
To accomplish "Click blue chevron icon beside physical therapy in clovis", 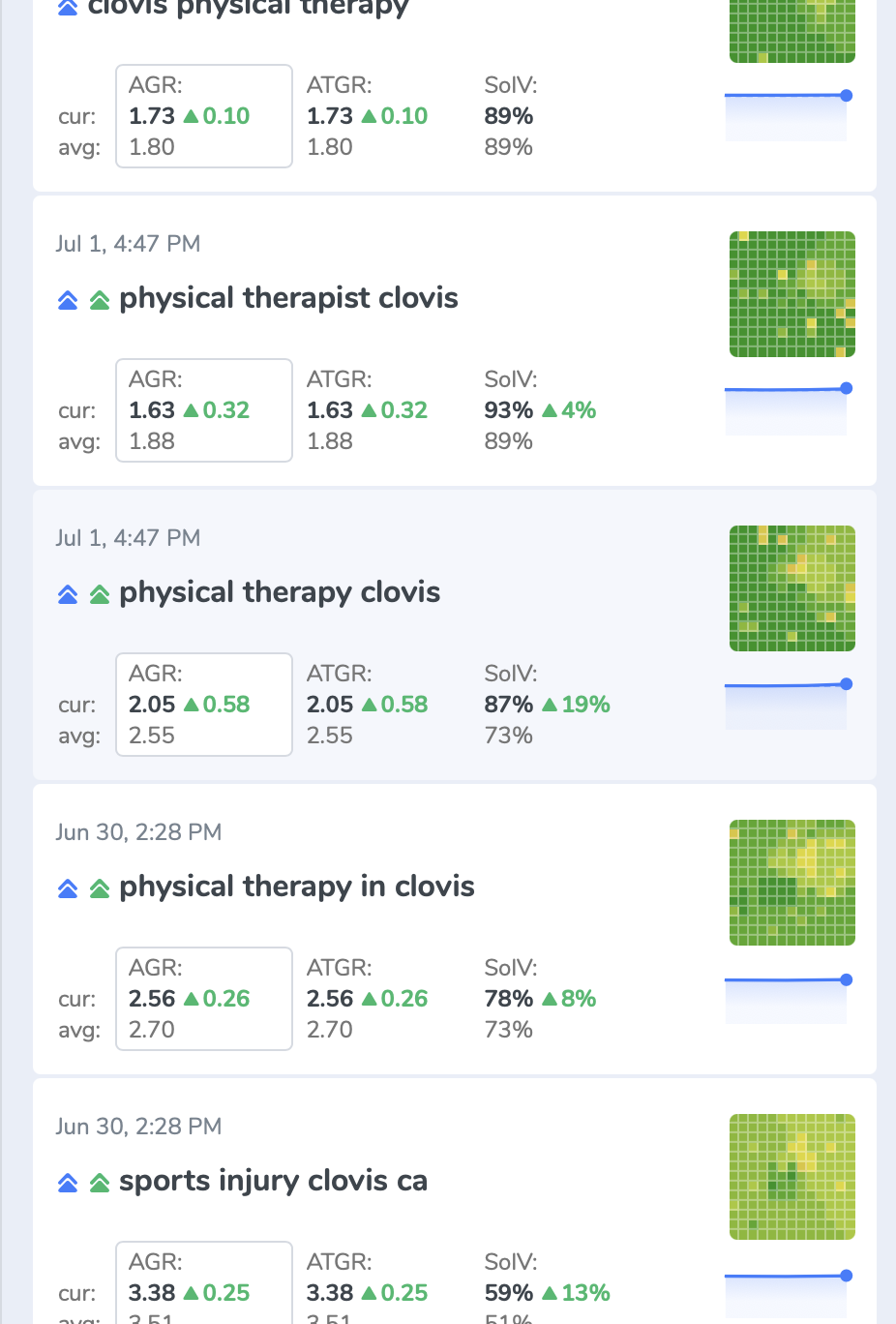I will pos(68,888).
